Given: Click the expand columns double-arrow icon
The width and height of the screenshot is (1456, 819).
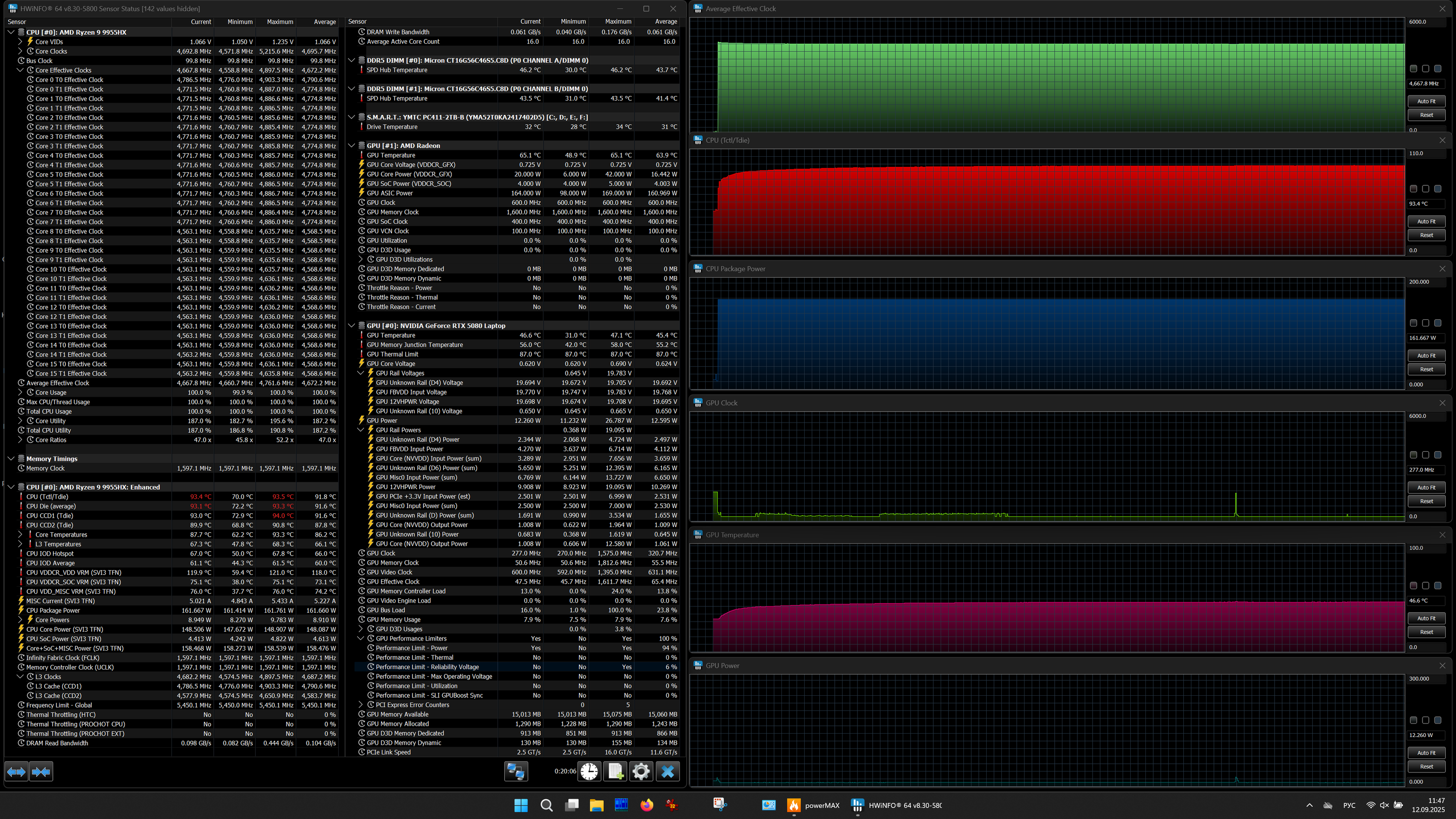Looking at the screenshot, I should [16, 771].
